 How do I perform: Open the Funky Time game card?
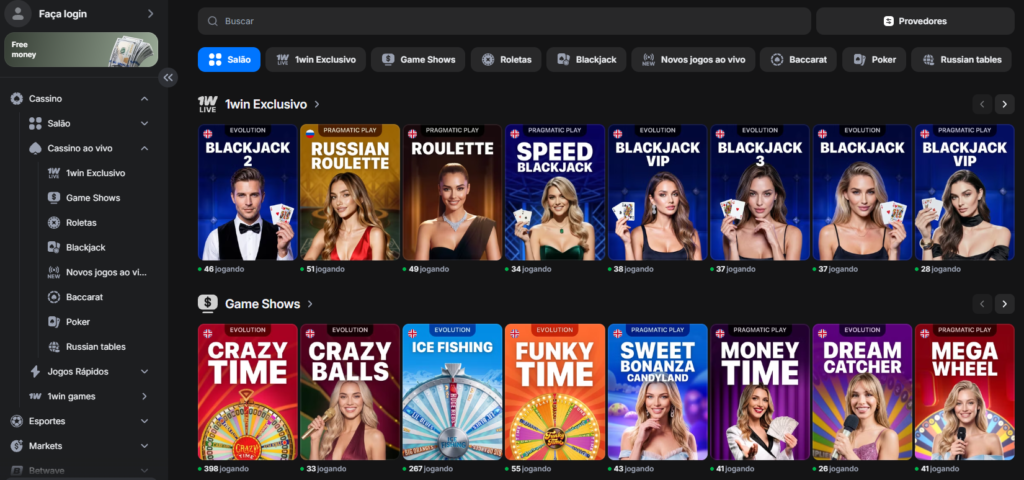pos(554,392)
